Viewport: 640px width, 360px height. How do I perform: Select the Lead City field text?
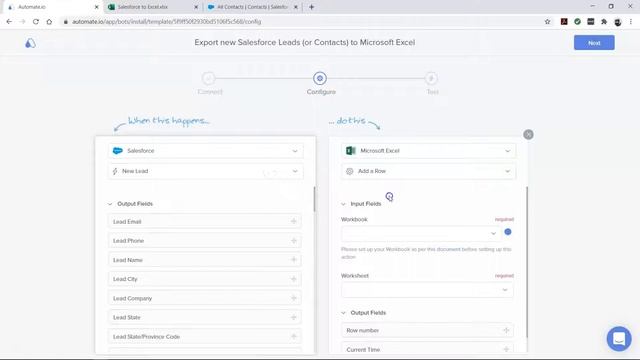click(x=125, y=279)
